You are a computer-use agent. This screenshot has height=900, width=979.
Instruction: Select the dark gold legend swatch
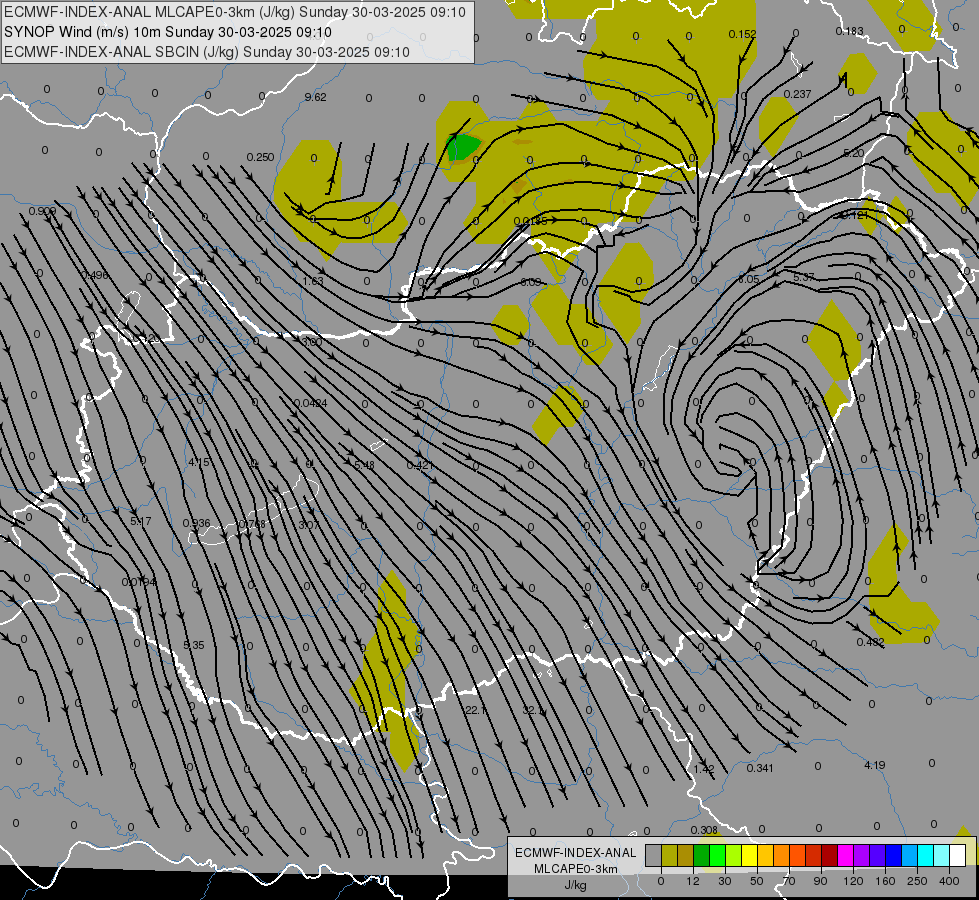tap(686, 855)
